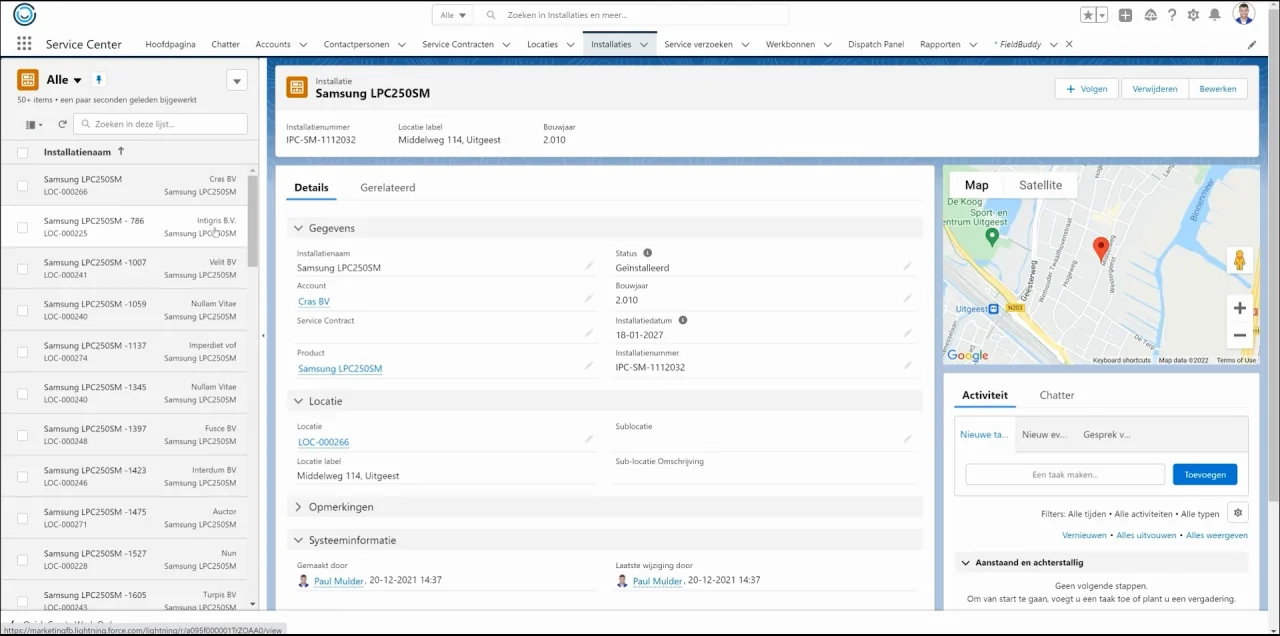
Task: Click map zoom in plus button
Action: click(1239, 308)
